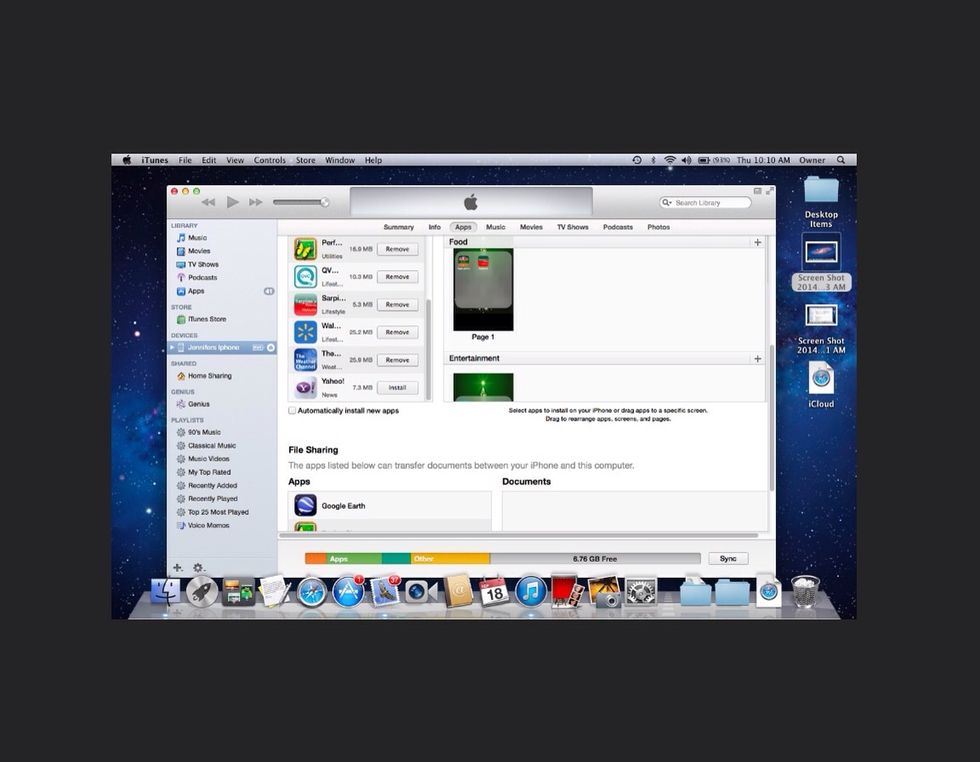Click the Weather Channel app icon

coord(306,360)
